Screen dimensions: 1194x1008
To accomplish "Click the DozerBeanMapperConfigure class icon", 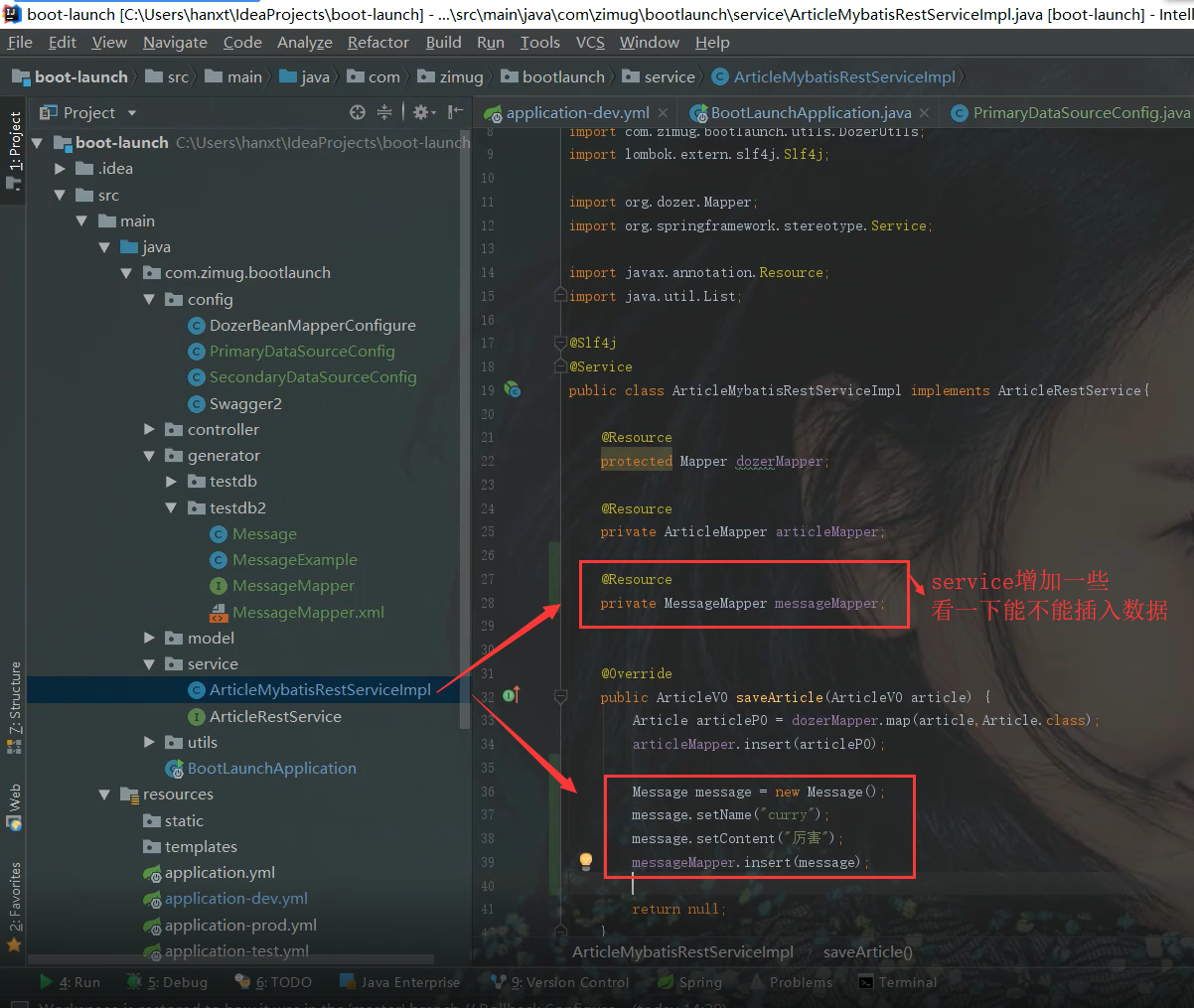I will [x=197, y=326].
